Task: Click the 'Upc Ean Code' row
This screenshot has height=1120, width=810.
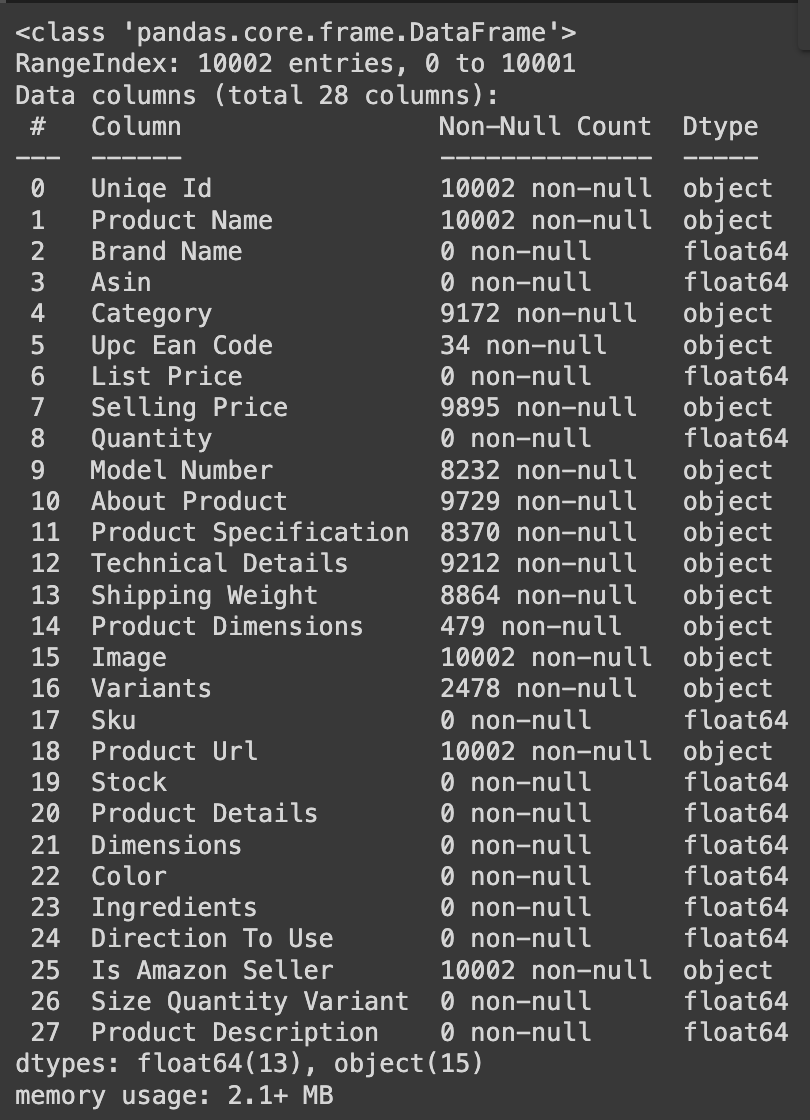Action: click(401, 345)
